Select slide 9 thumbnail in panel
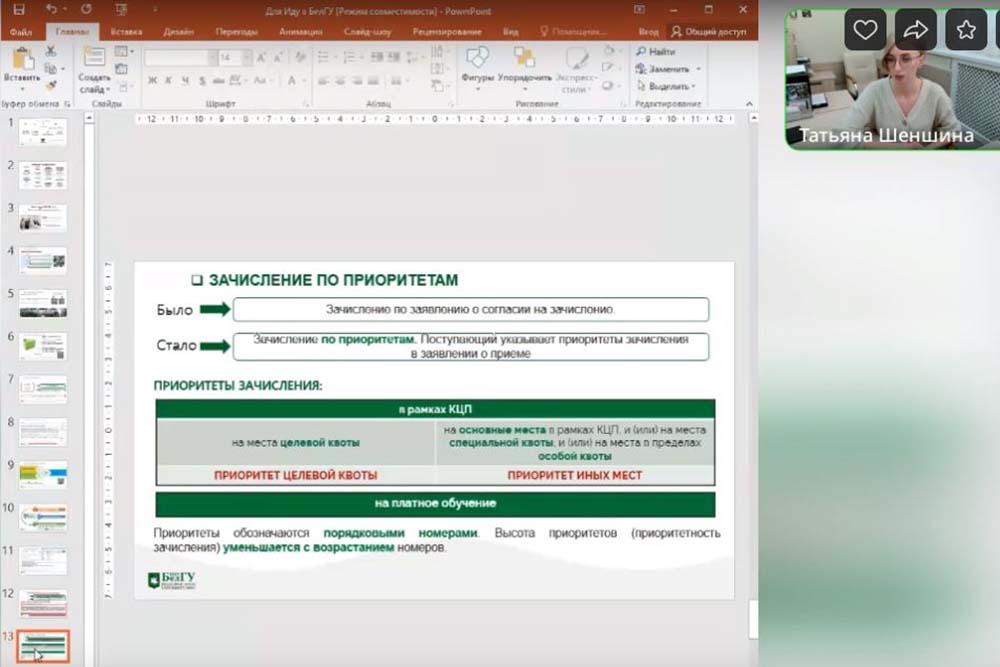The image size is (1000, 667). click(x=43, y=474)
